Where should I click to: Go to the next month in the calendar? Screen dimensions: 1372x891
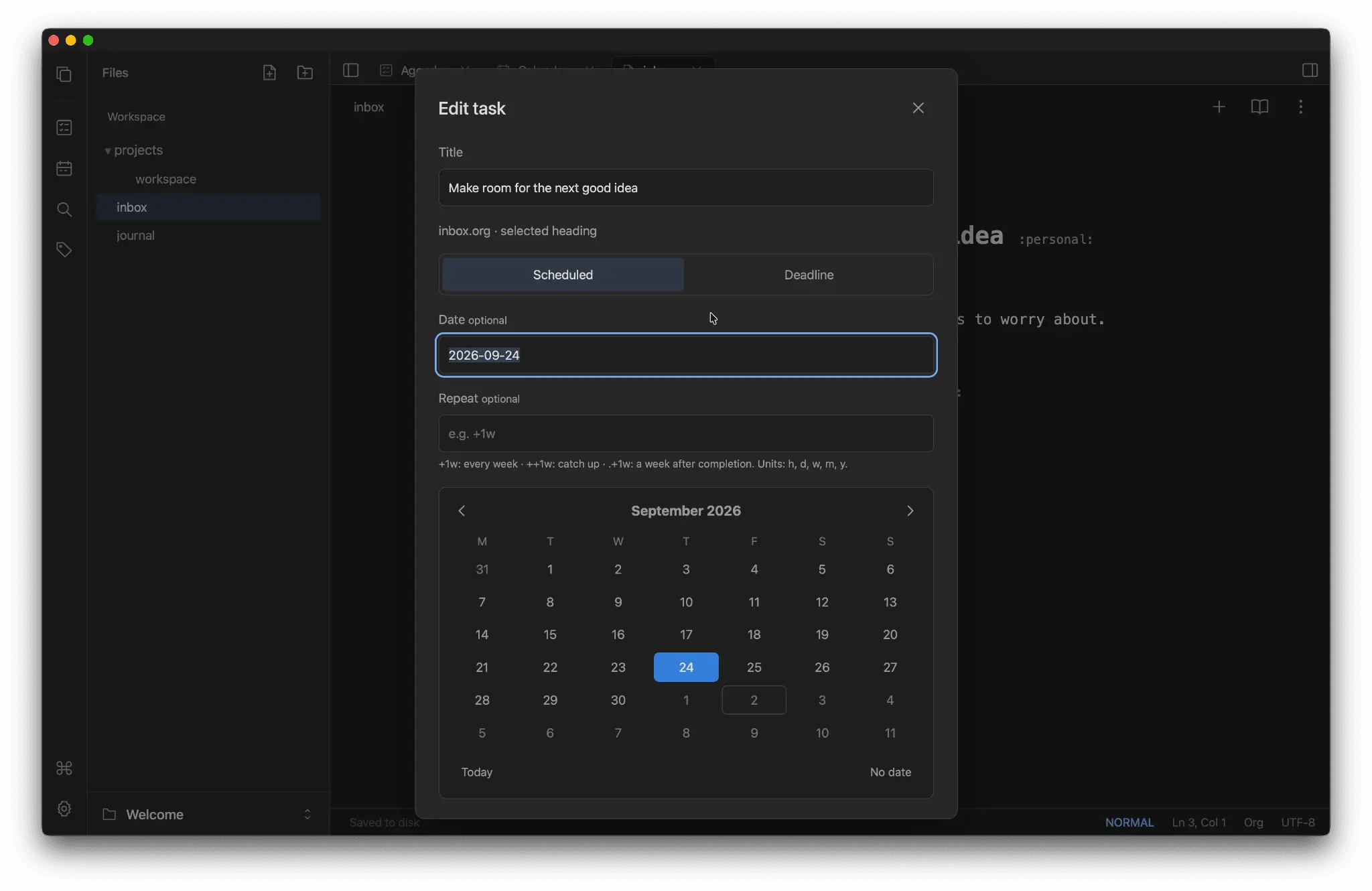pos(910,510)
